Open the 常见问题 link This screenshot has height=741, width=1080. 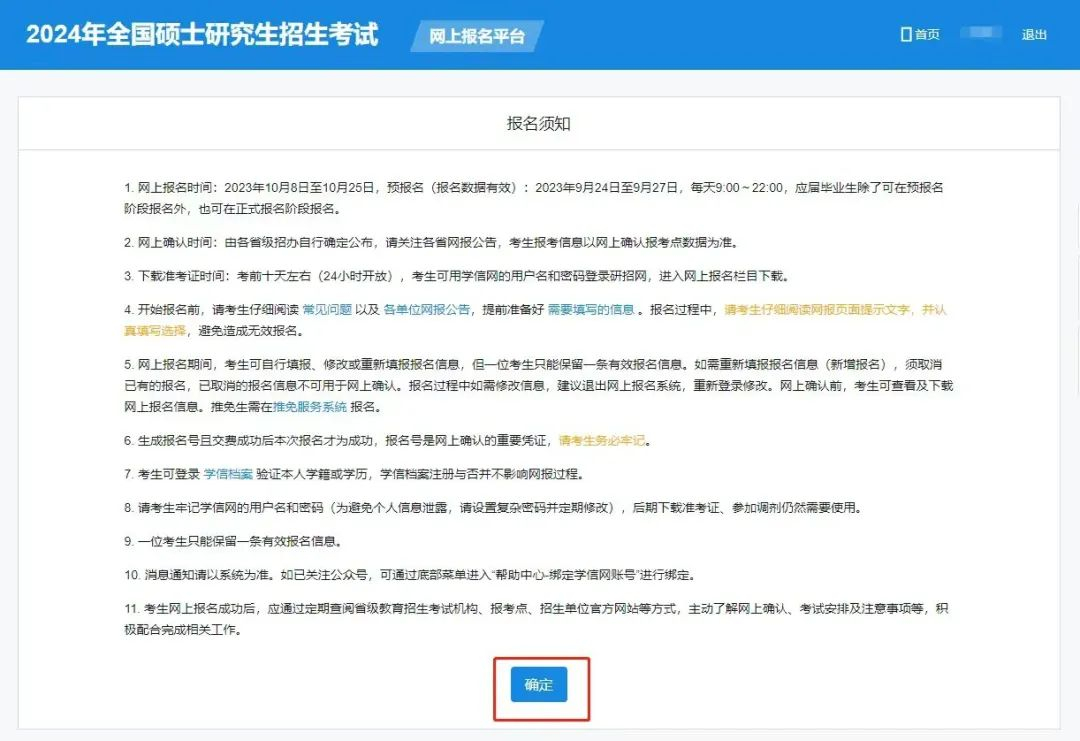pos(327,310)
